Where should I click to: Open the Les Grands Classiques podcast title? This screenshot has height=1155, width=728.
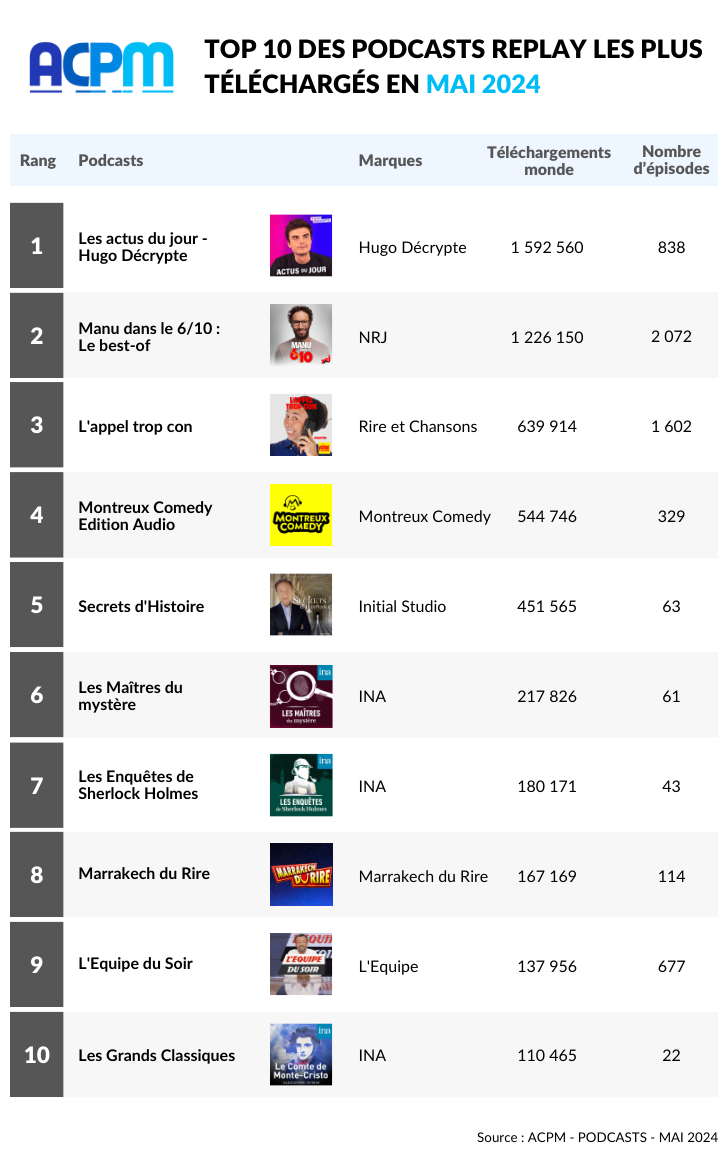pos(157,1056)
